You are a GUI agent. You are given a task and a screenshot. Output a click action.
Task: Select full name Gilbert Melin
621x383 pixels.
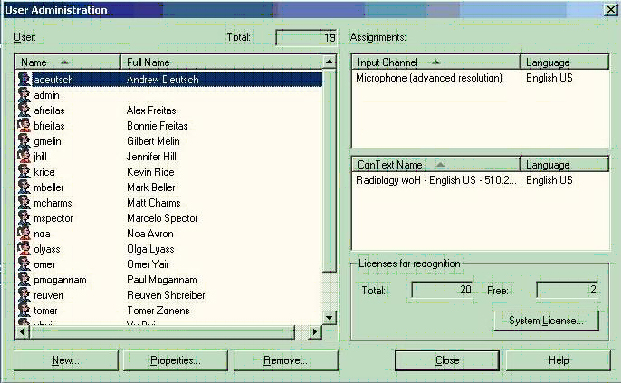(153, 141)
